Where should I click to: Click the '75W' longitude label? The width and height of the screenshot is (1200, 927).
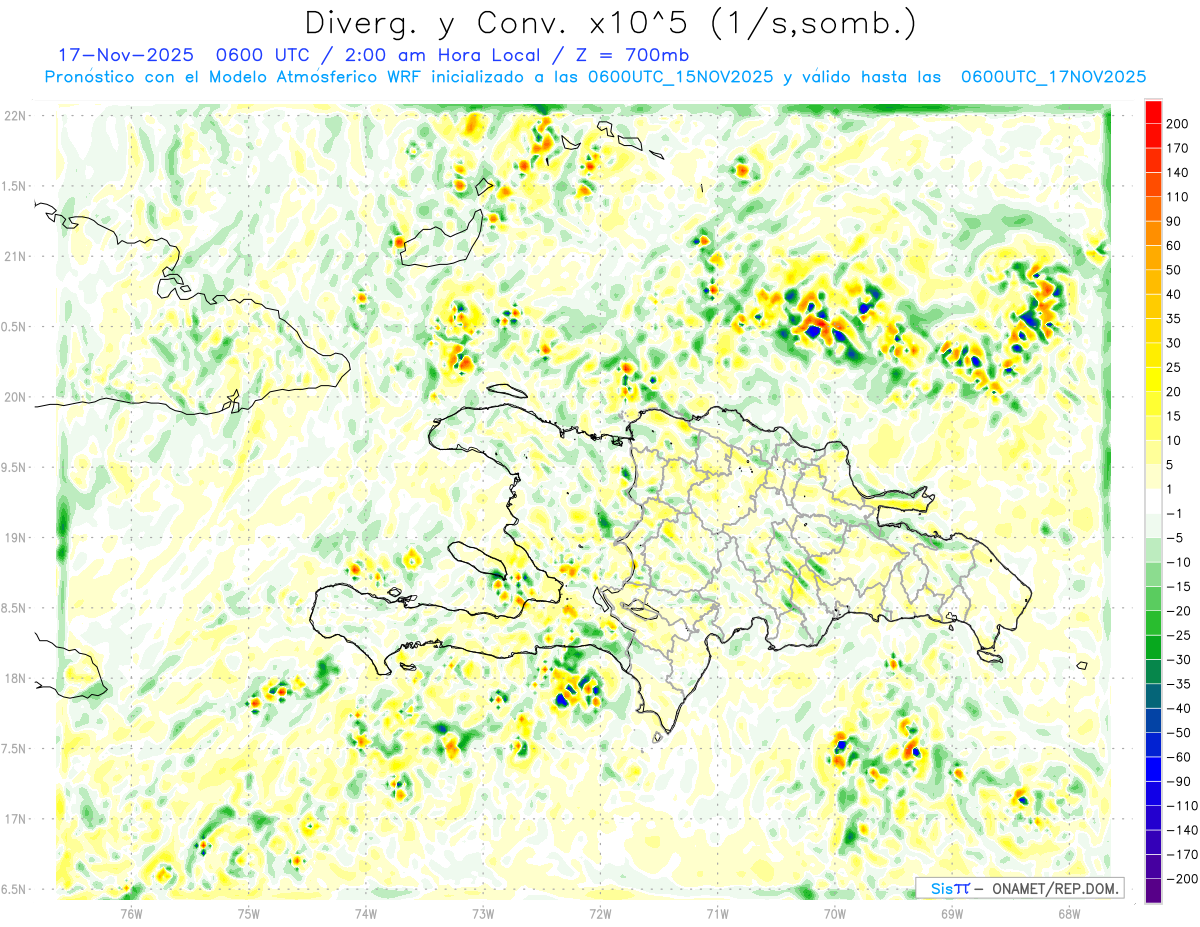pos(249,913)
